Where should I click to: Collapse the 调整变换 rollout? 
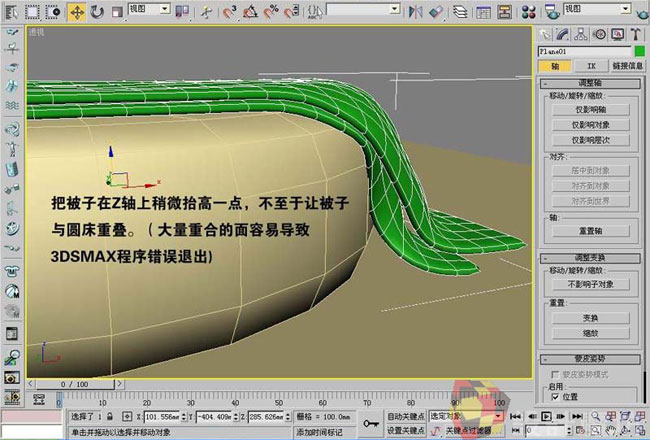590,258
